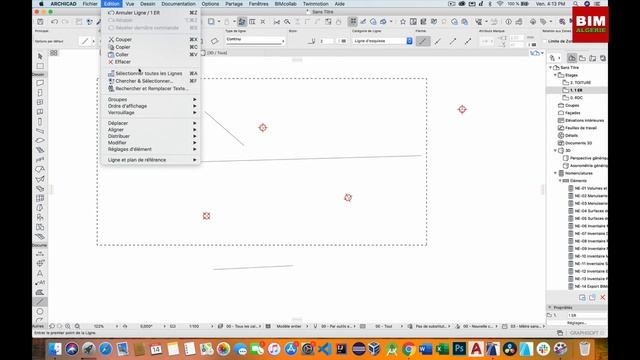Click the Options par défaut line settings button

85,41
